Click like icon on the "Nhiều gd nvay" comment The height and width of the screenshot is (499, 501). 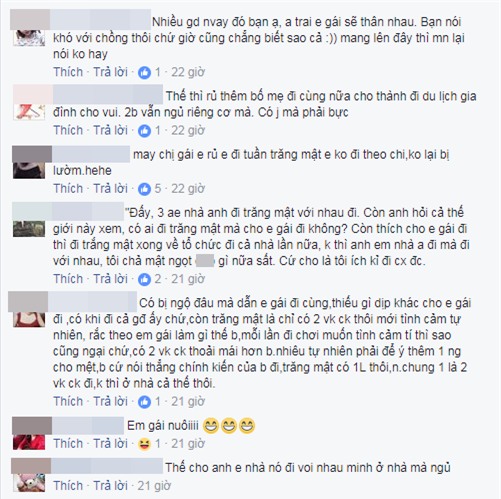pos(144,72)
